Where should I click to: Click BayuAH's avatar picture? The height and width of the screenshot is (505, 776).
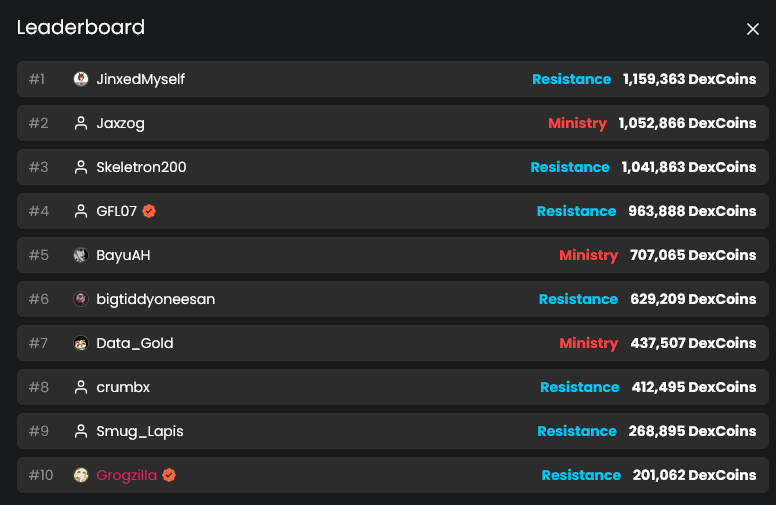coord(81,255)
